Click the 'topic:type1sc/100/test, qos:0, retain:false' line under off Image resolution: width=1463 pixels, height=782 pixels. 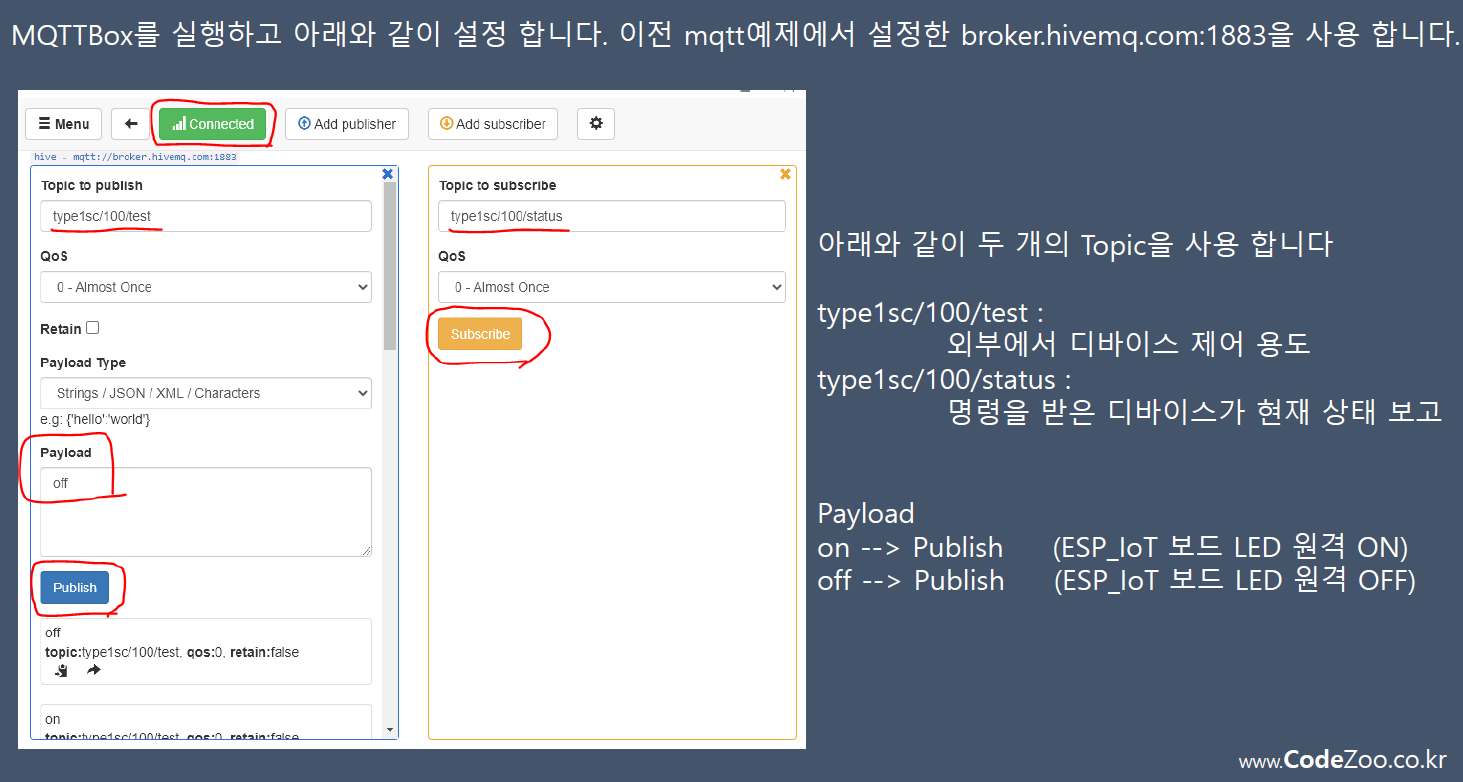172,652
